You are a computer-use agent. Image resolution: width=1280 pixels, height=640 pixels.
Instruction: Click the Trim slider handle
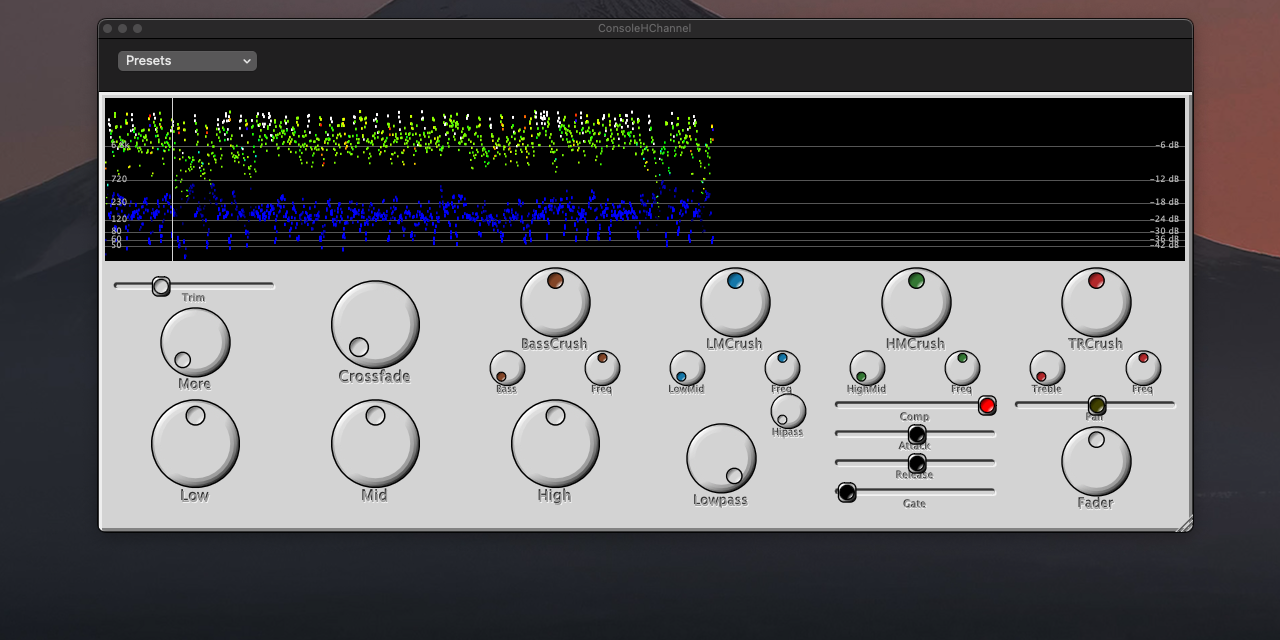[x=161, y=287]
